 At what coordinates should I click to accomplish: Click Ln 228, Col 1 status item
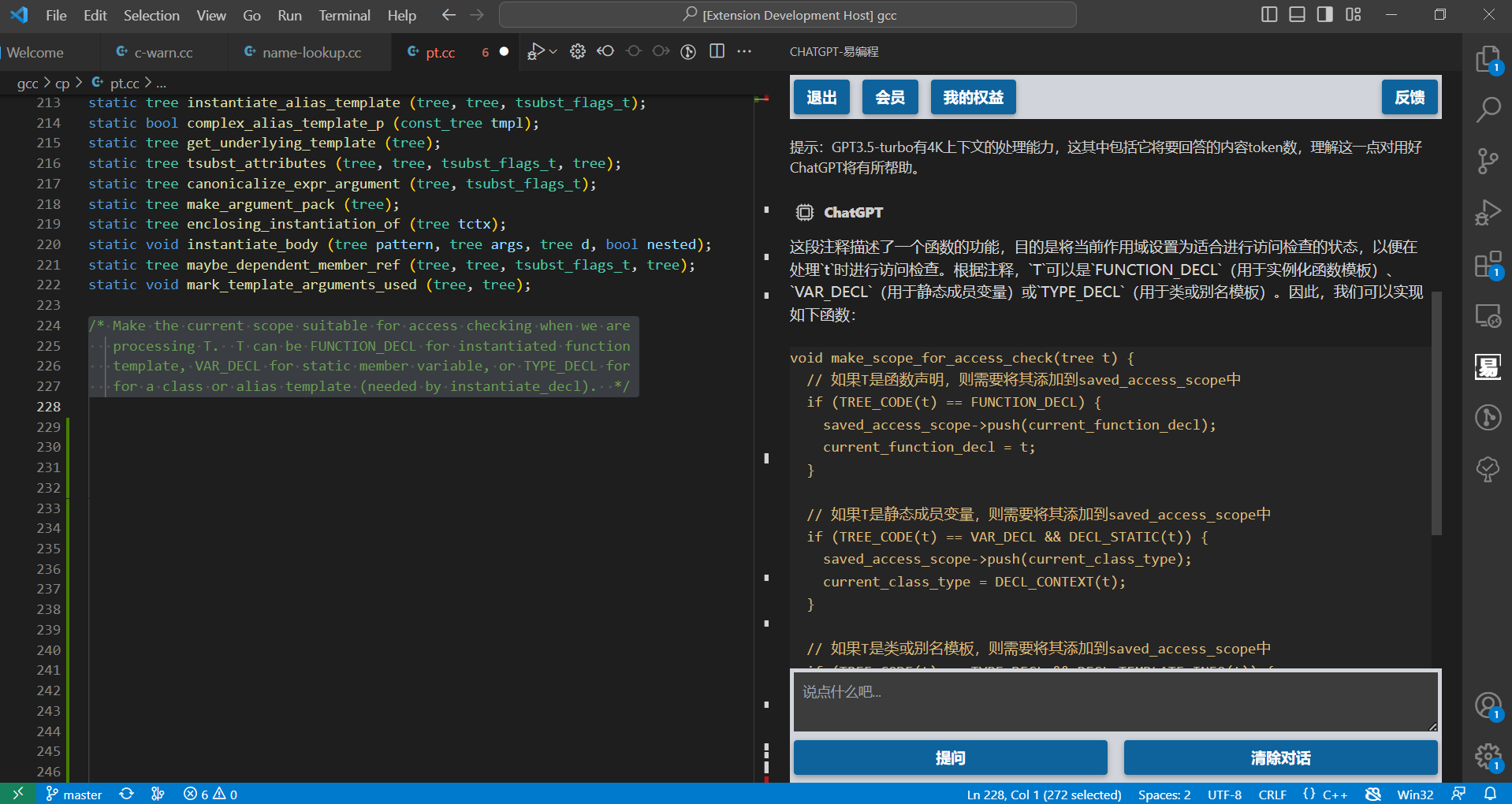1044,795
